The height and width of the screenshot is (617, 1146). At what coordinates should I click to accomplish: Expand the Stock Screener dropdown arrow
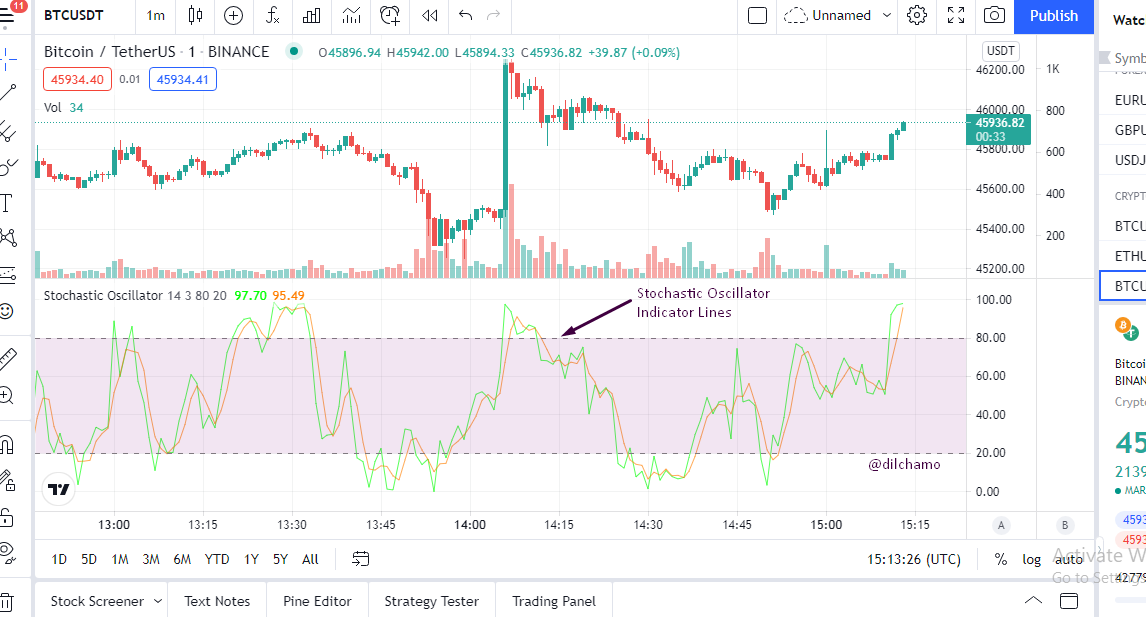coord(158,601)
